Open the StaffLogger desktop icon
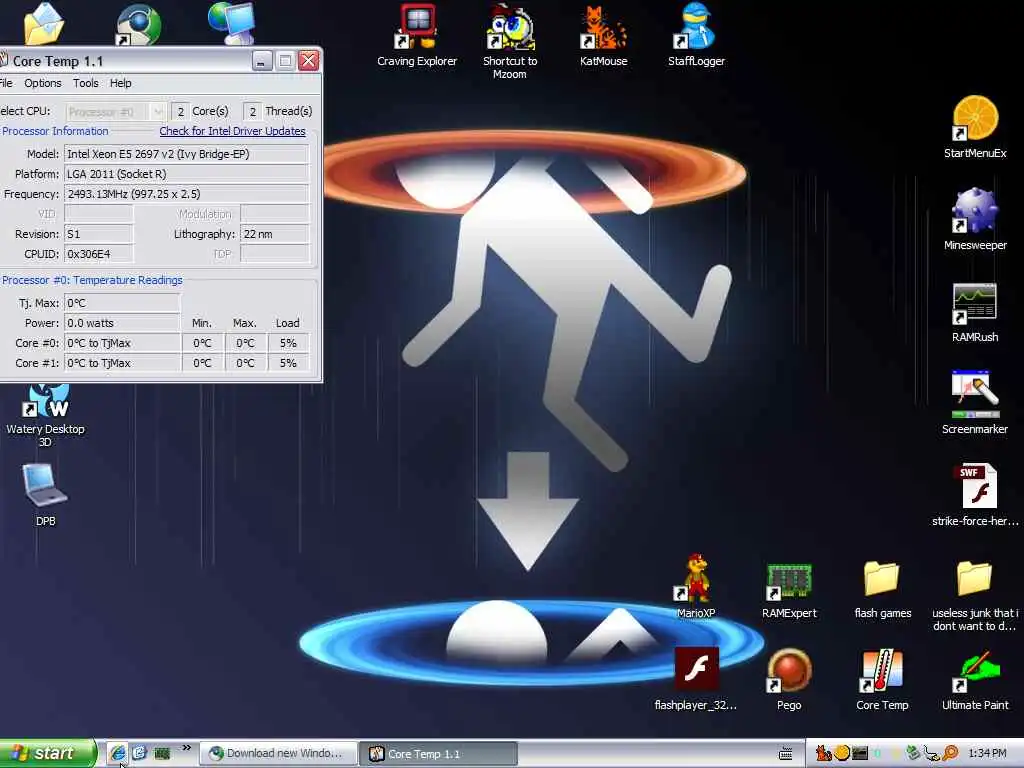The width and height of the screenshot is (1024, 768). click(696, 27)
